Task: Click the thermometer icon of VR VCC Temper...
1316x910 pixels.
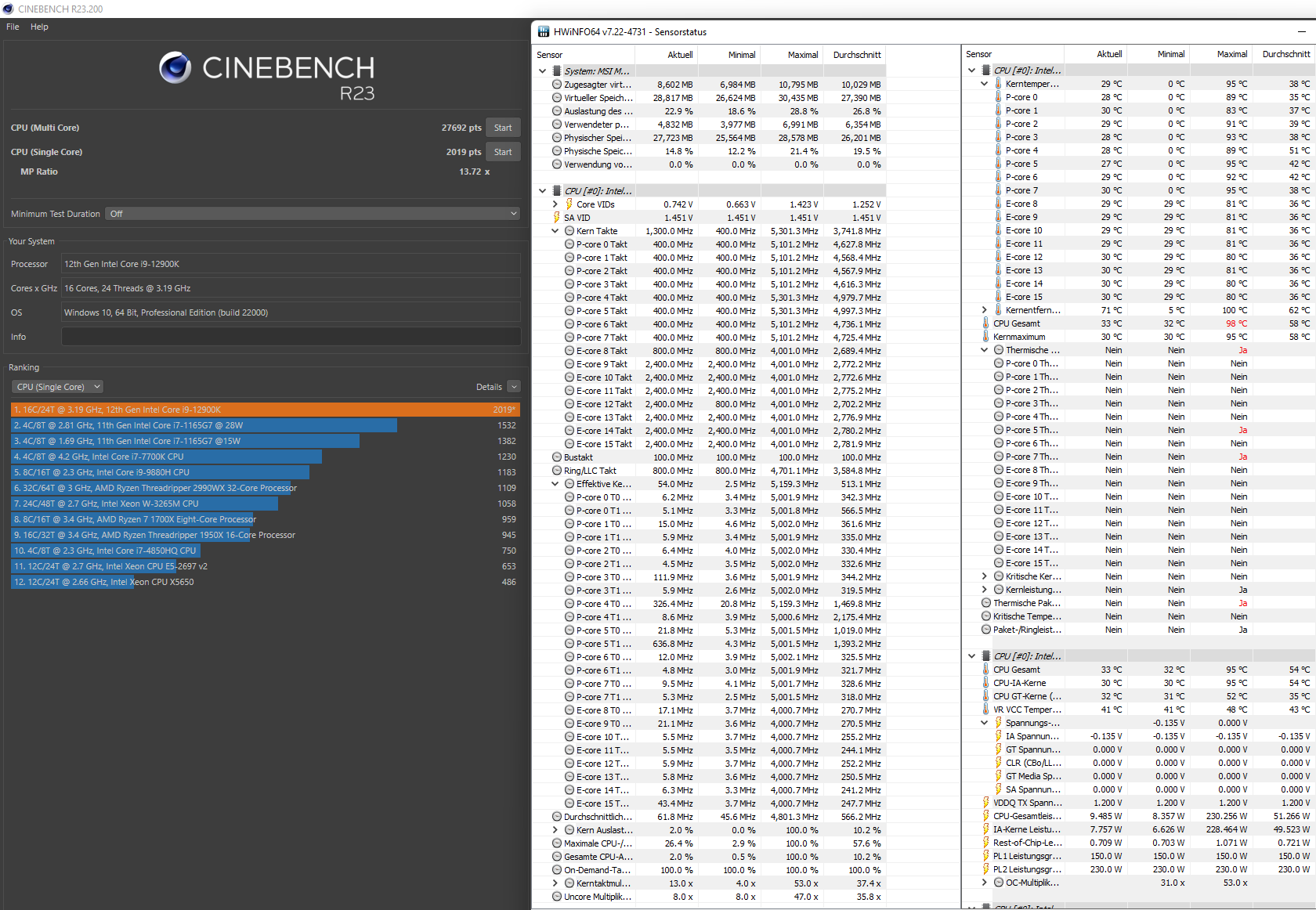Action: point(986,710)
